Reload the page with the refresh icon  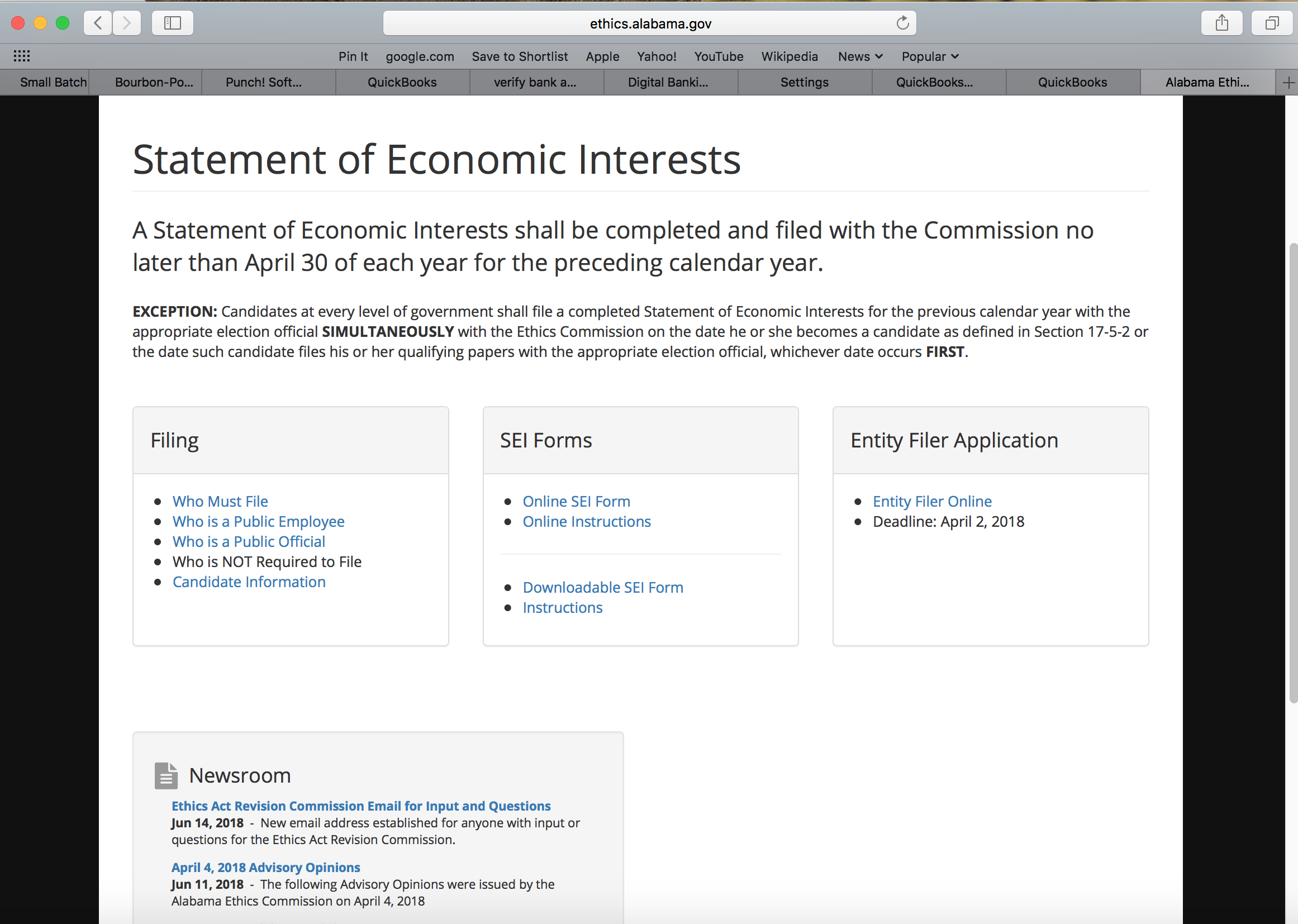902,23
